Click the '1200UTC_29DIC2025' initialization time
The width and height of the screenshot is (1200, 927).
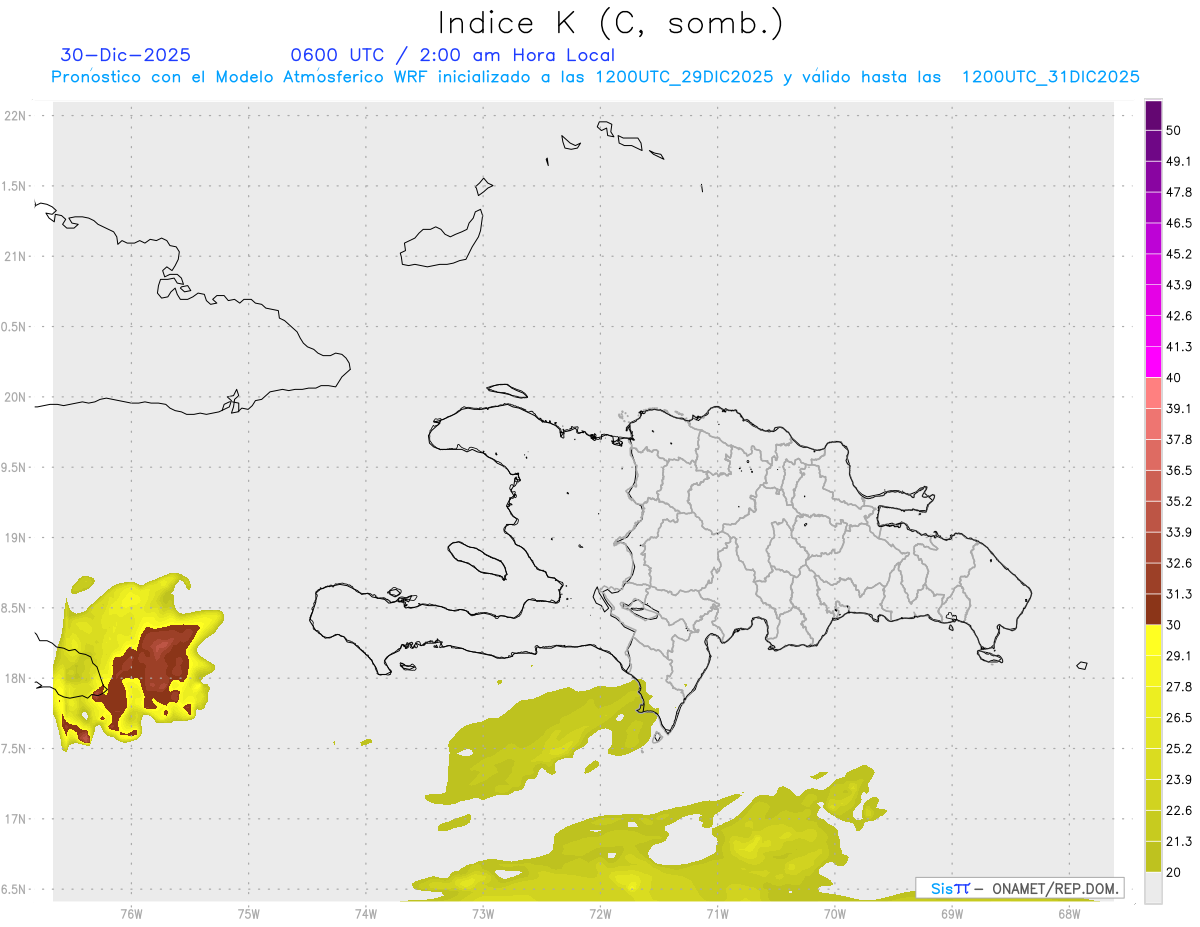684,77
